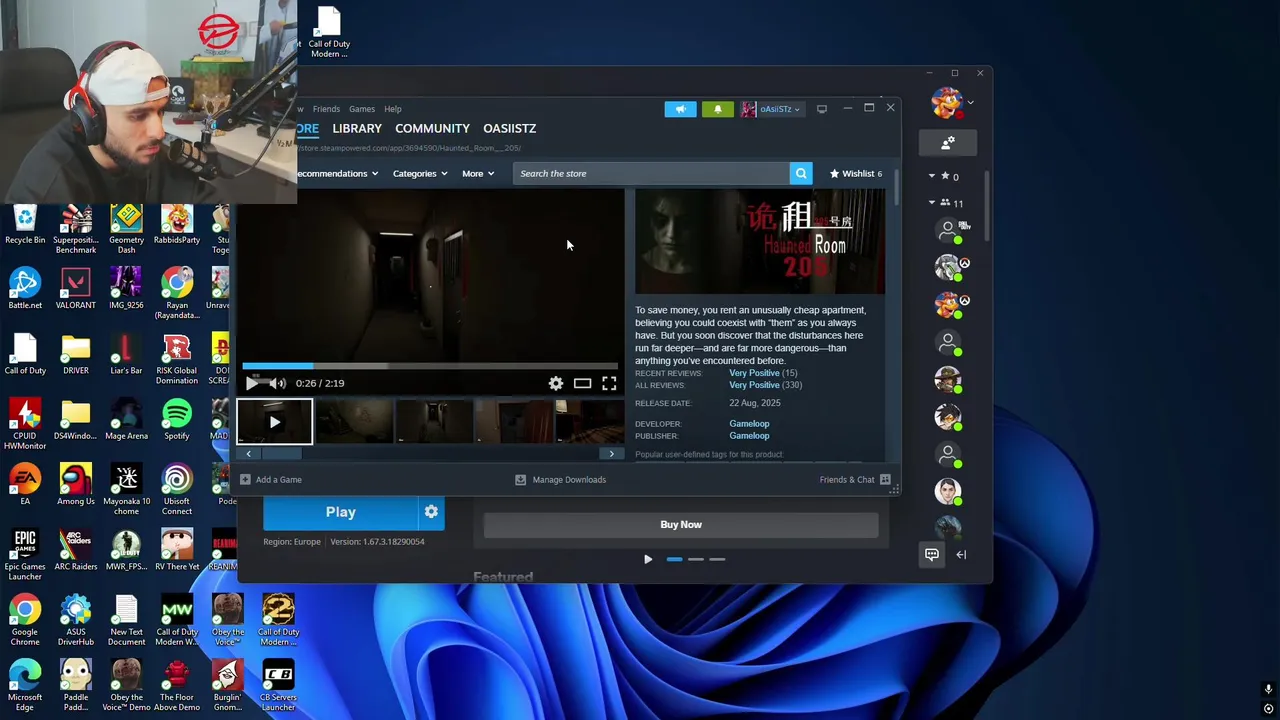Seek on the trailer progress bar
The width and height of the screenshot is (1280, 720).
pyautogui.click(x=430, y=366)
